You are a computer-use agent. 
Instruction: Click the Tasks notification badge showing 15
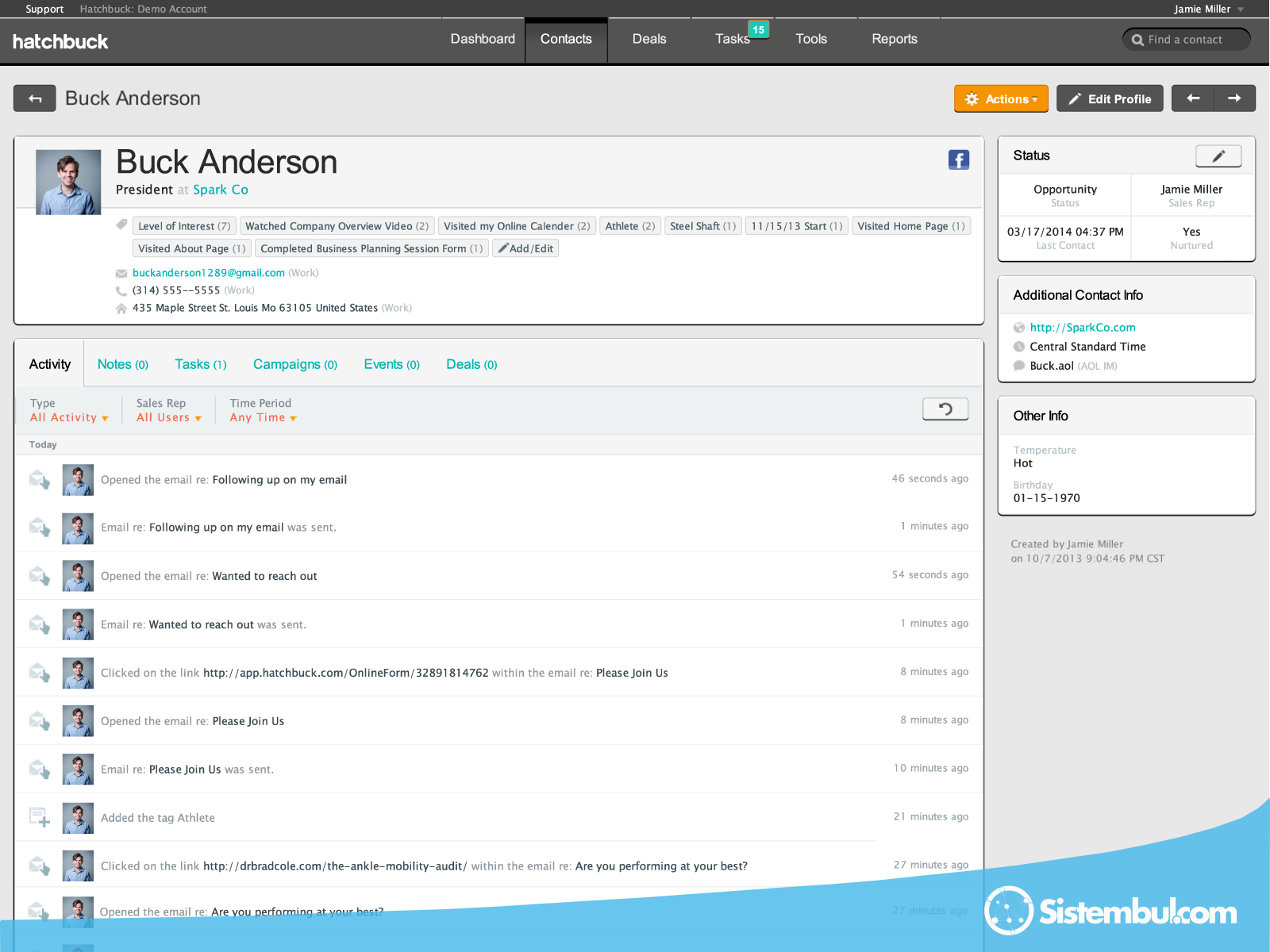(758, 30)
